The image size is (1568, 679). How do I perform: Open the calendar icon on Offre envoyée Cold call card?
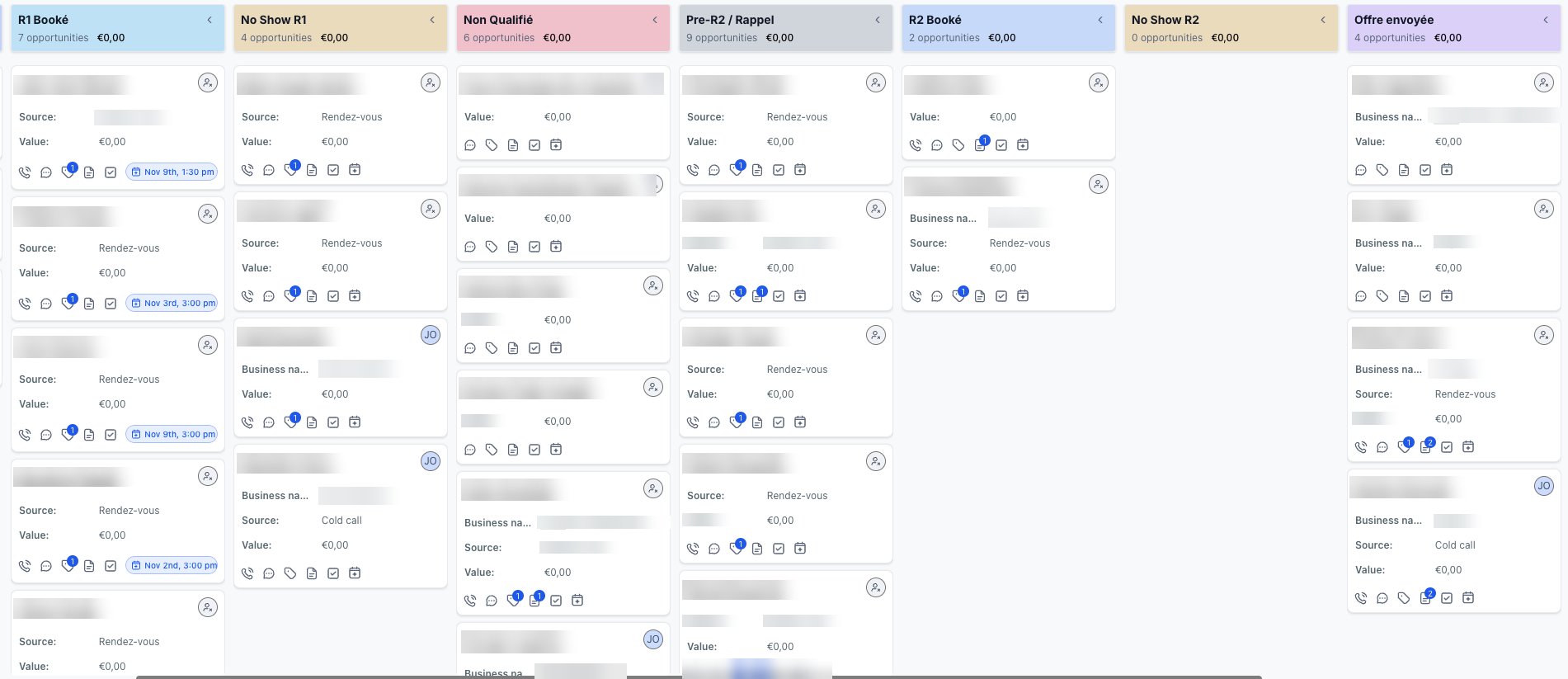[1468, 598]
